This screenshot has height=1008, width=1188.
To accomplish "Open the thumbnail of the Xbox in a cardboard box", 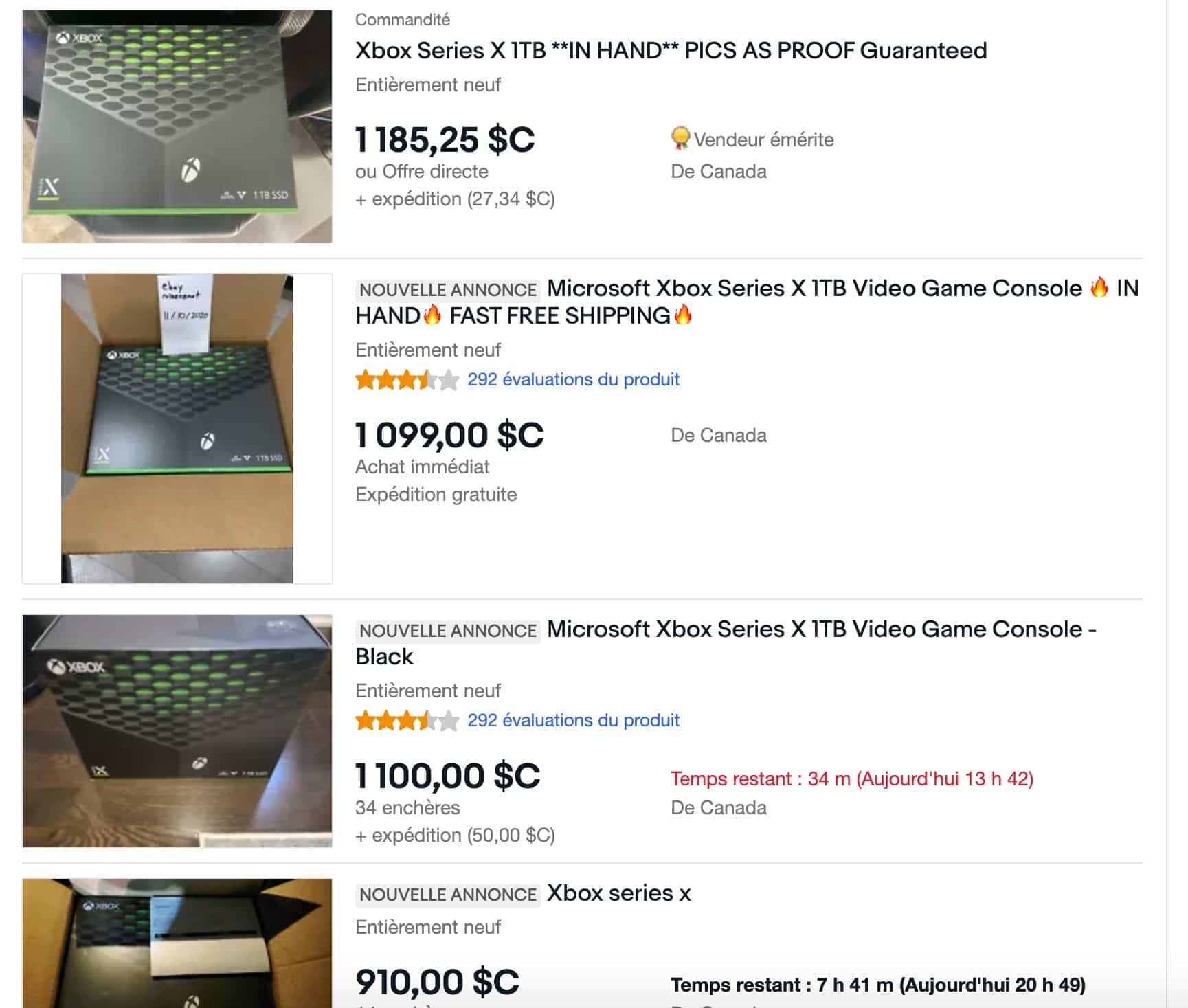I will click(177, 429).
